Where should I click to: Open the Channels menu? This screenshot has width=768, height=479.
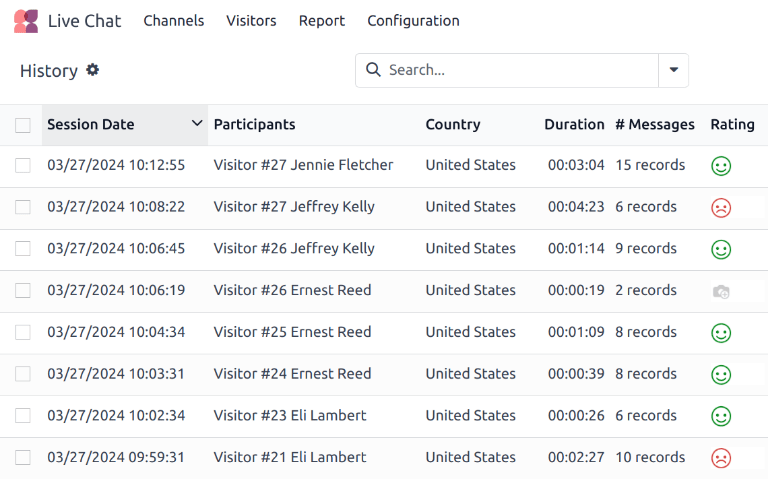(x=173, y=21)
